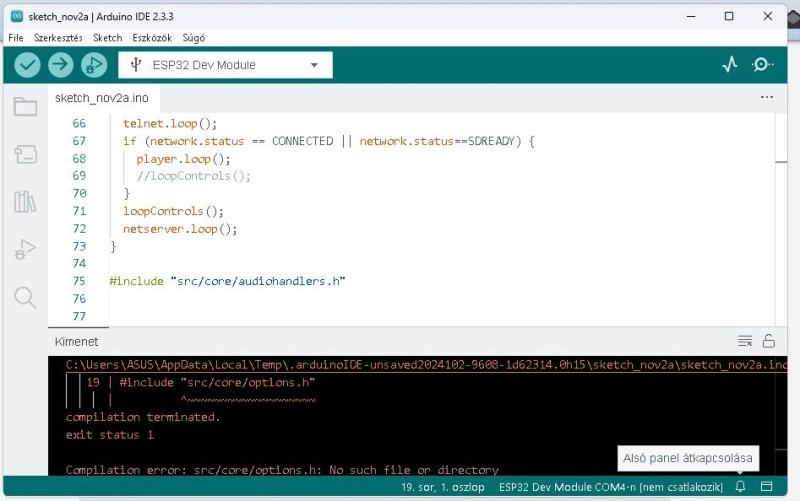This screenshot has width=800, height=501.
Task: Click the output panel vertical scrollbar
Action: [781, 416]
